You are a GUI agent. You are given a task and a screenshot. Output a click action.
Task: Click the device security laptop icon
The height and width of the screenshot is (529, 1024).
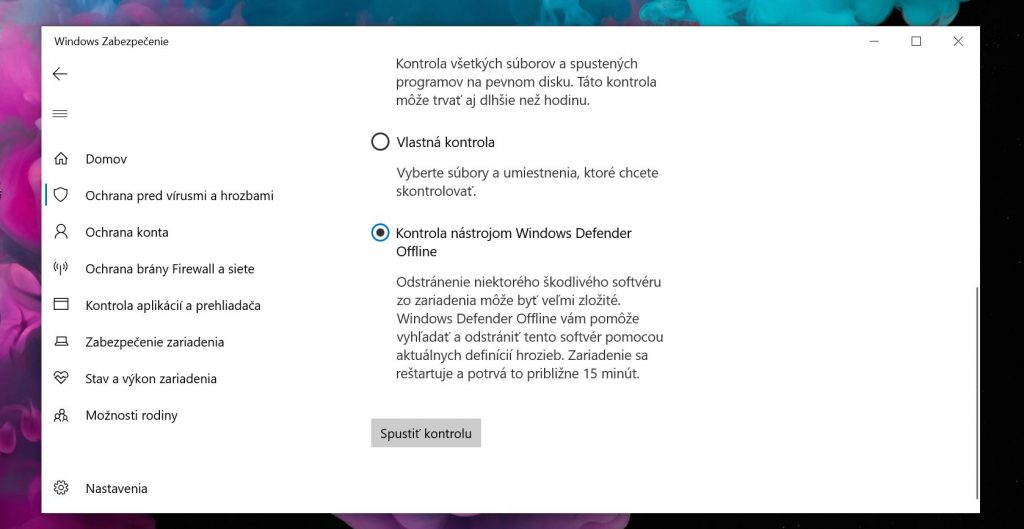61,341
